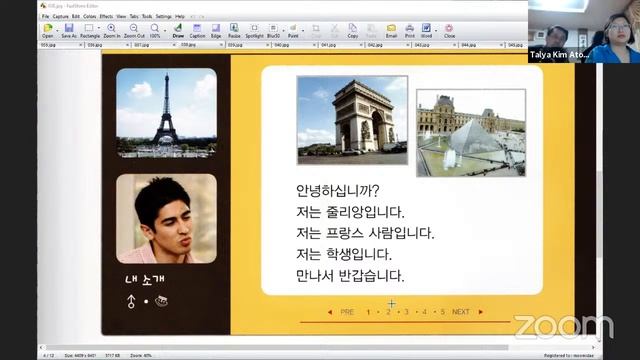Click page number 5 on the slide

(x=442, y=312)
